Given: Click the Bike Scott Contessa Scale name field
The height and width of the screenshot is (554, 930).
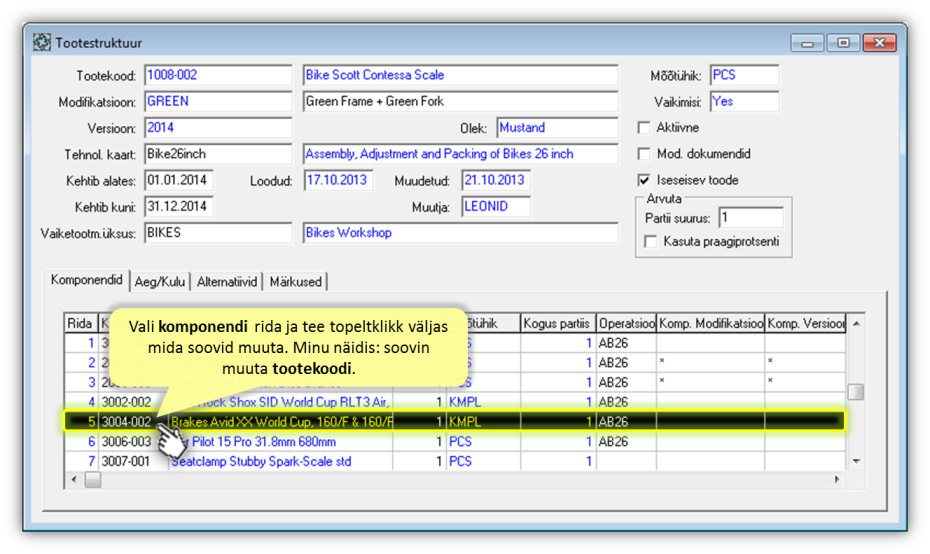Looking at the screenshot, I should (x=460, y=75).
